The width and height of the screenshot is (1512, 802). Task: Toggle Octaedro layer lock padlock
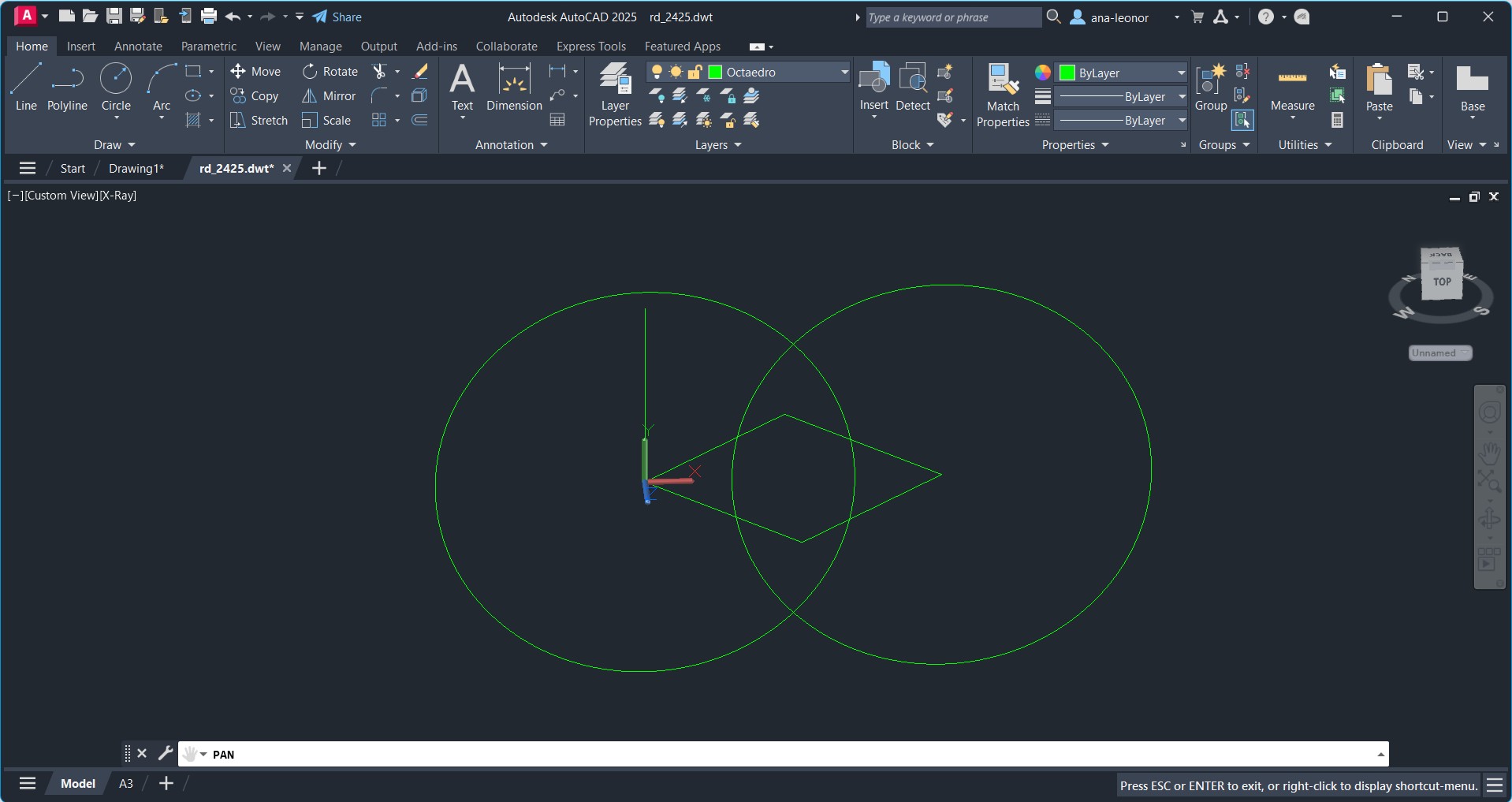pos(695,73)
